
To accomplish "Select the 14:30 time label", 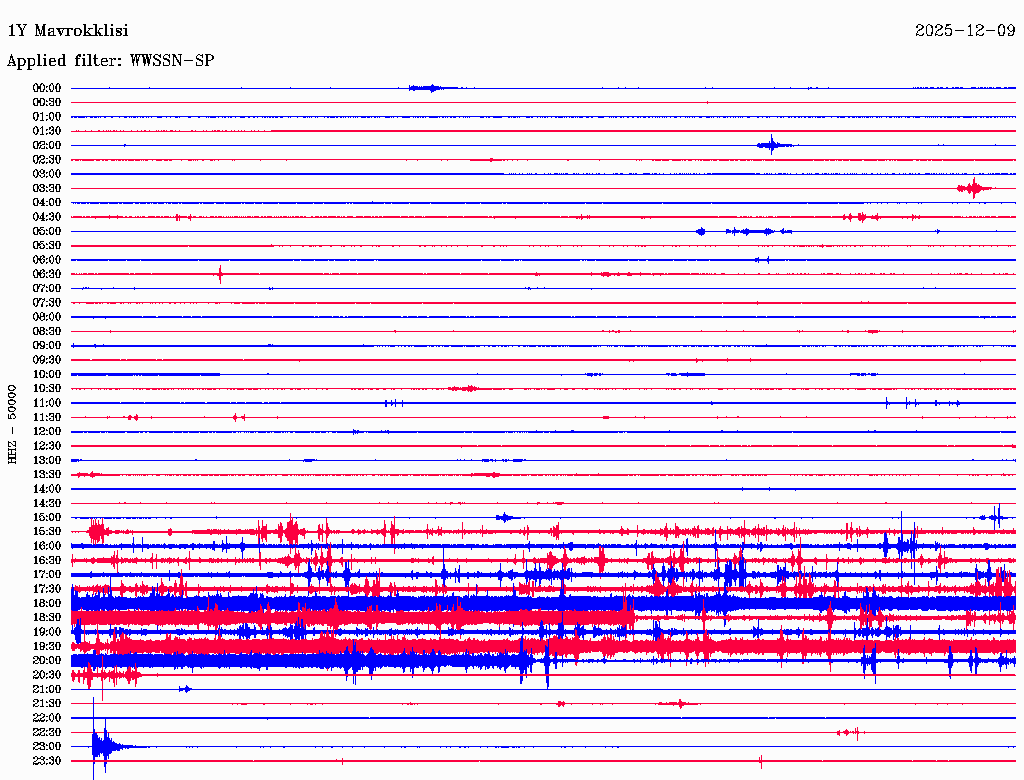I will [x=47, y=504].
